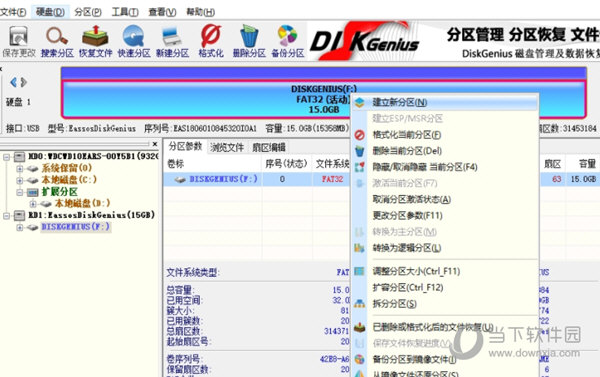
Task: Expand the 本地磁盘(C:) tree node
Action: tap(20, 180)
